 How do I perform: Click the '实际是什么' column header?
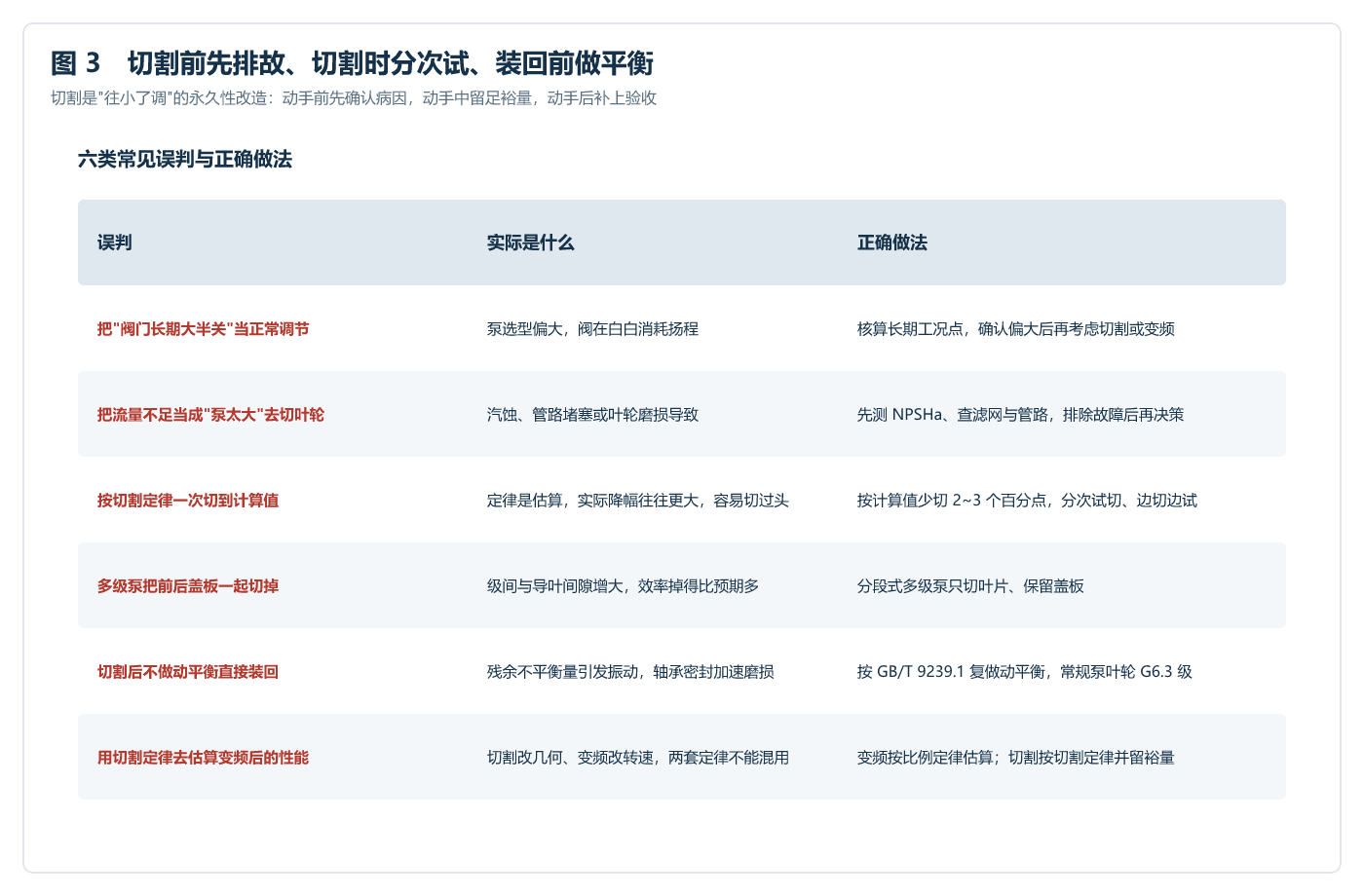click(531, 243)
